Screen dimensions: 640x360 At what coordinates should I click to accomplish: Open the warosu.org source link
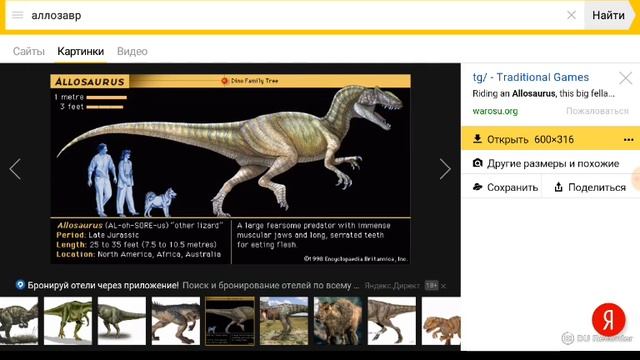[x=495, y=111]
